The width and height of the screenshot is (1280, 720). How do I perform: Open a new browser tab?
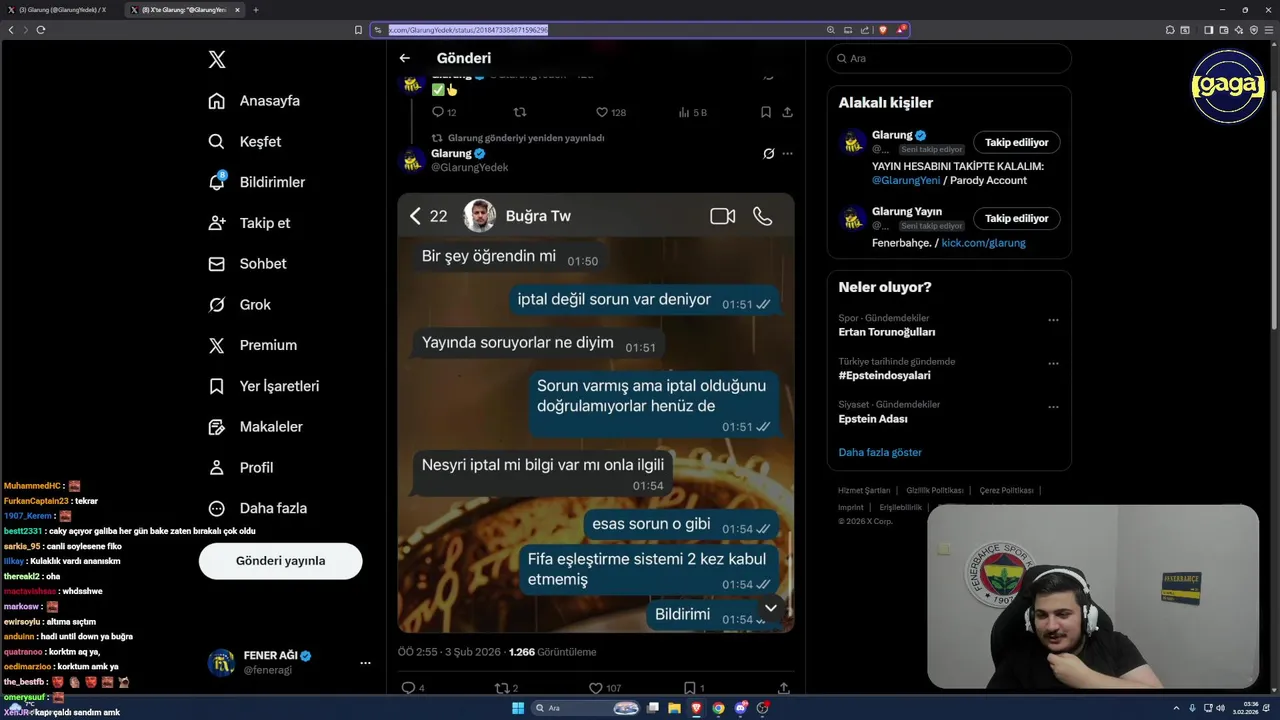point(256,10)
